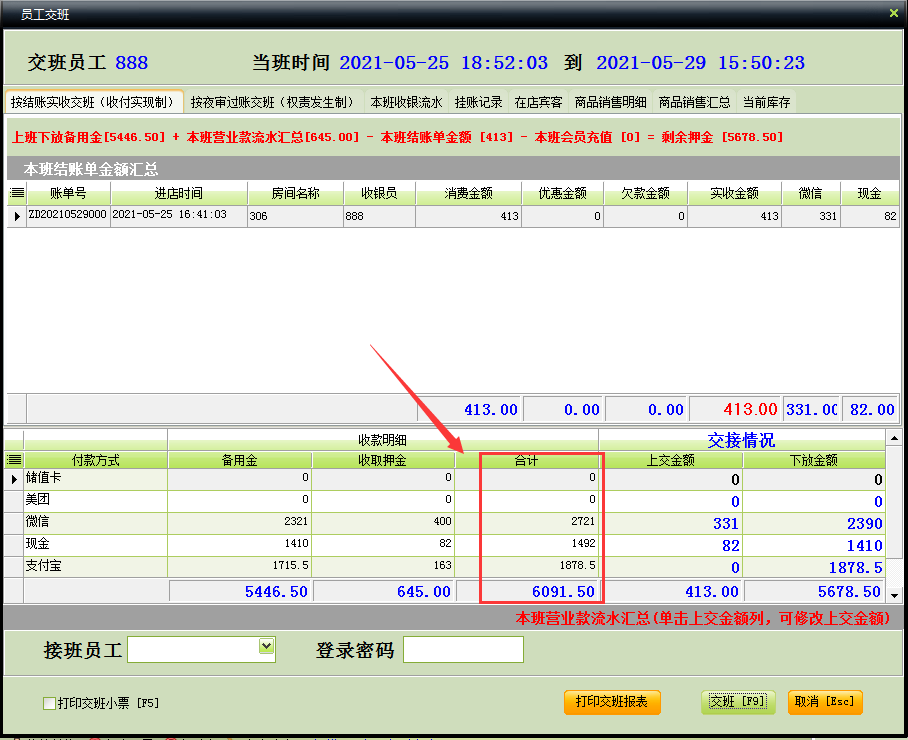Select the 支付宝 payment row label
The image size is (908, 740).
pyautogui.click(x=43, y=566)
